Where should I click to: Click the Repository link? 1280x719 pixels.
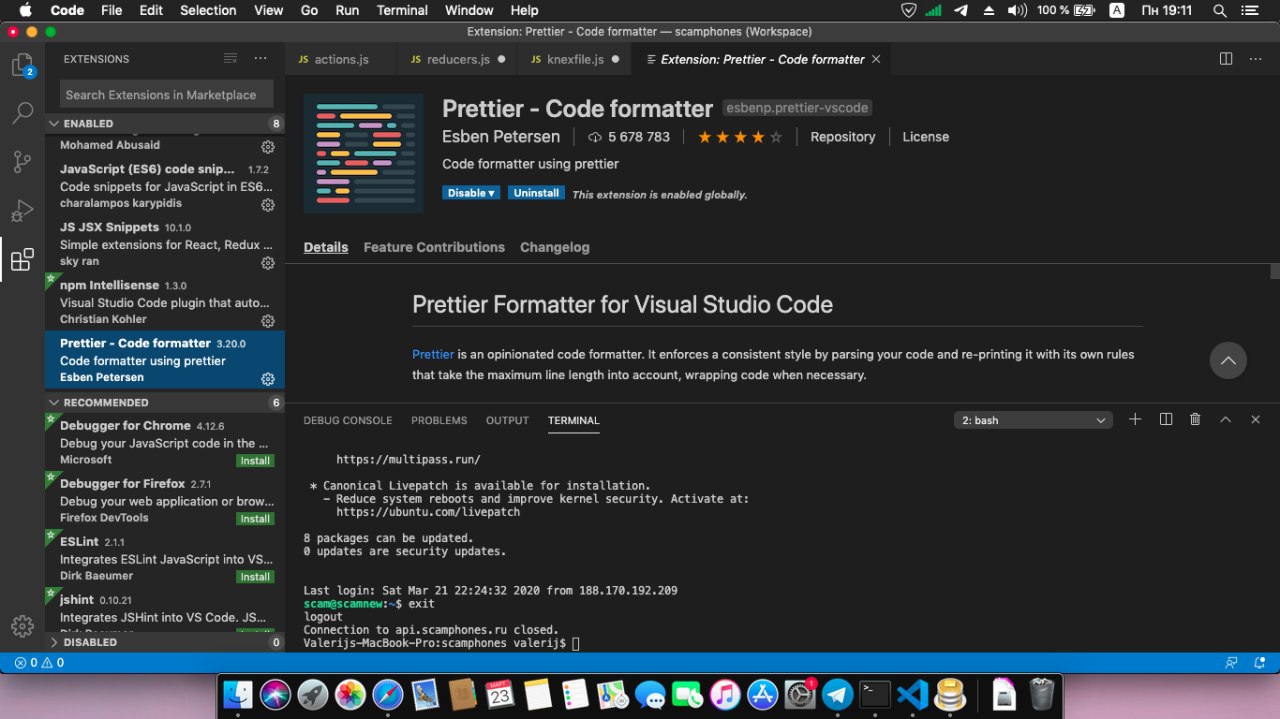[842, 137]
